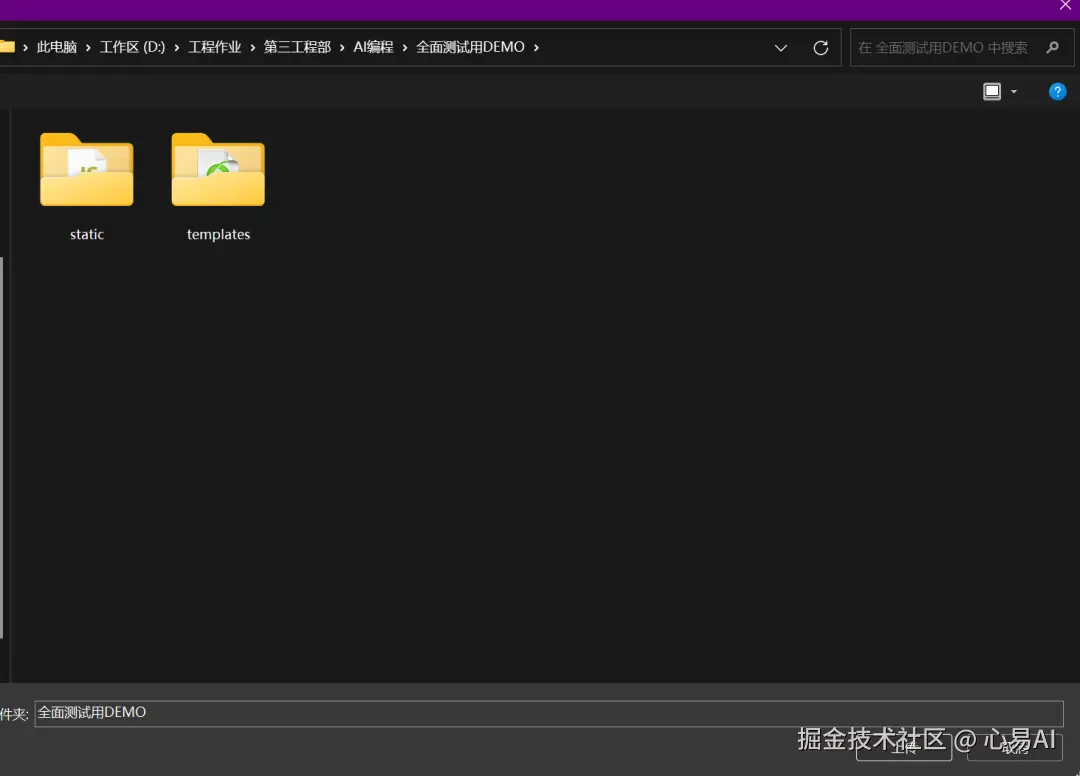Open the help question mark
Viewport: 1080px width, 776px height.
click(x=1057, y=91)
